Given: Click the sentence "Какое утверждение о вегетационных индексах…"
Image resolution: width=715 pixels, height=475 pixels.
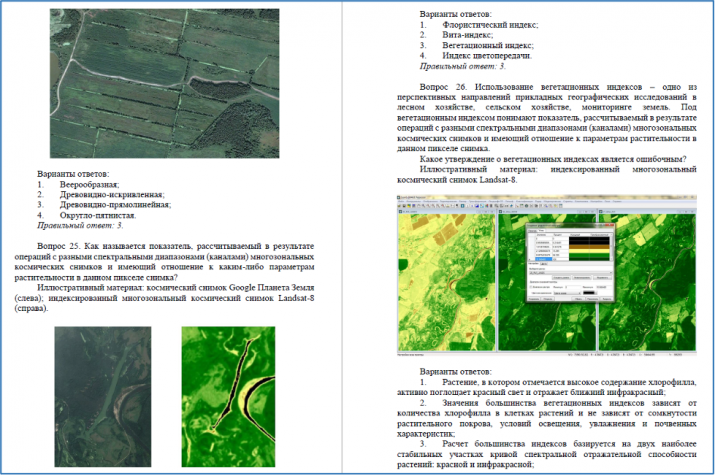Looking at the screenshot, I should click(x=552, y=159).
